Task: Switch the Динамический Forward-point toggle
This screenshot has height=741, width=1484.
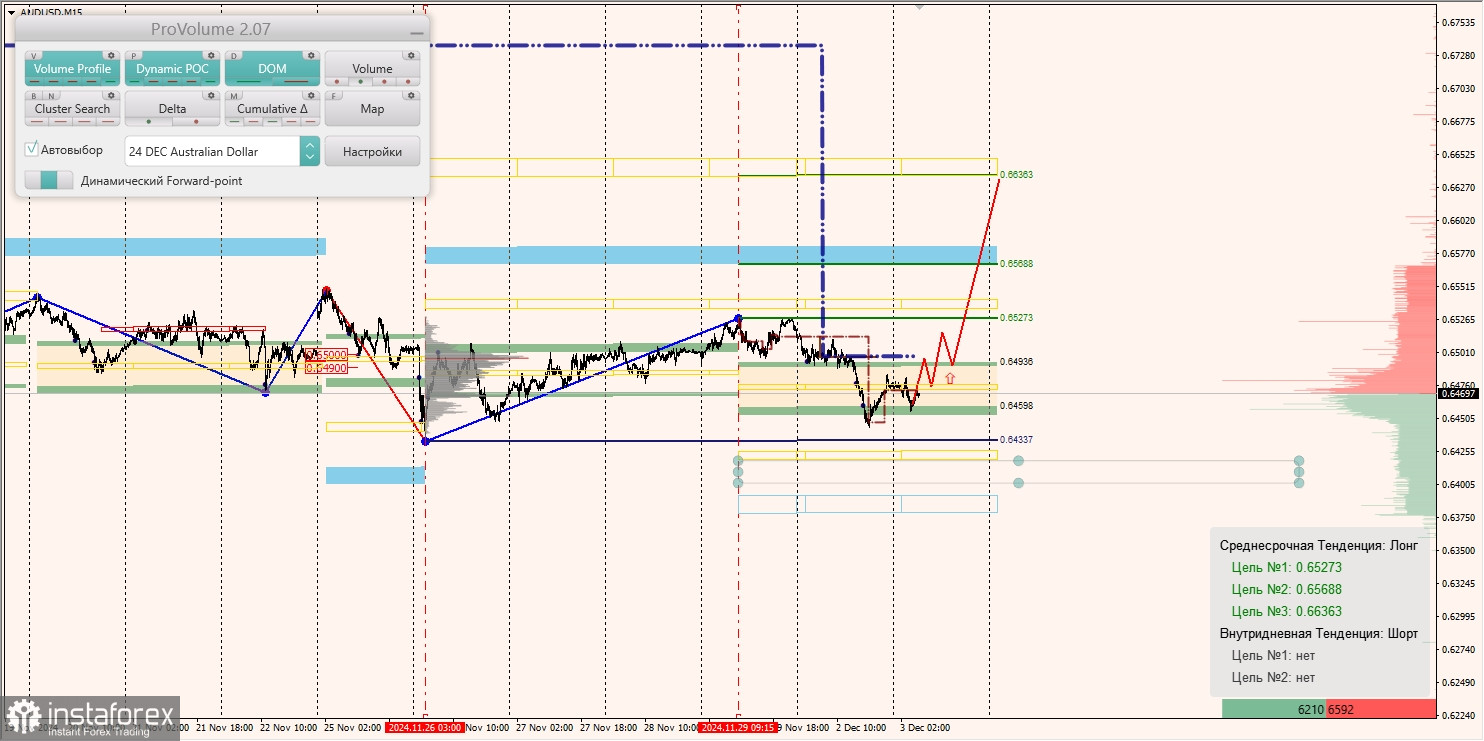Action: [x=49, y=180]
